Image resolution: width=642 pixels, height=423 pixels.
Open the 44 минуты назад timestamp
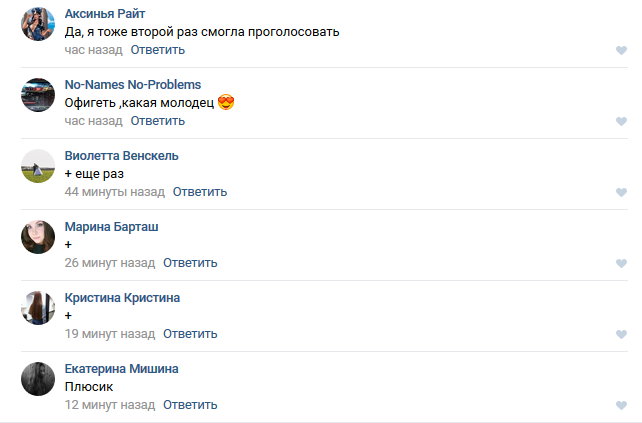tap(115, 192)
